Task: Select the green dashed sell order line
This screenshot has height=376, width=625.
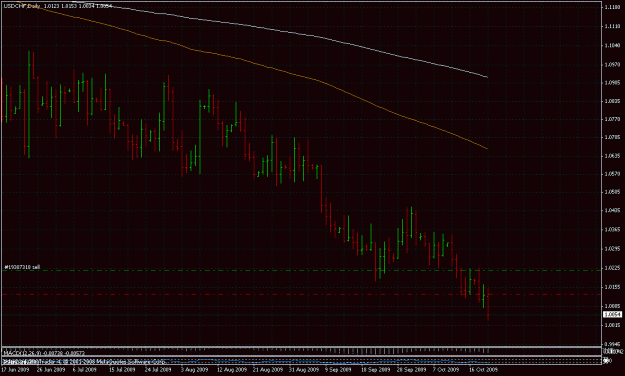Action: coord(302,270)
